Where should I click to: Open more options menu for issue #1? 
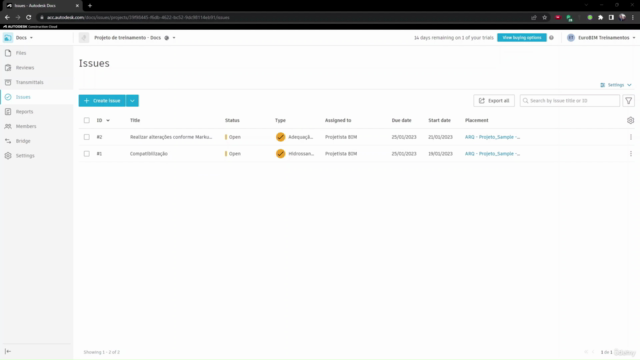631,154
